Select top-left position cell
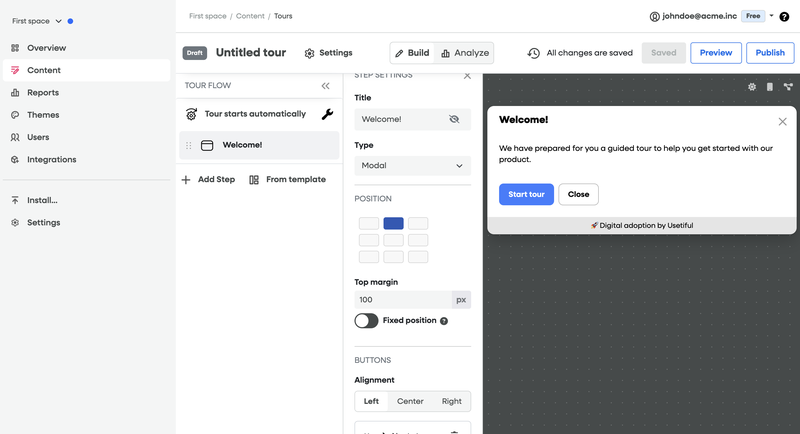The height and width of the screenshot is (434, 800). click(x=369, y=223)
